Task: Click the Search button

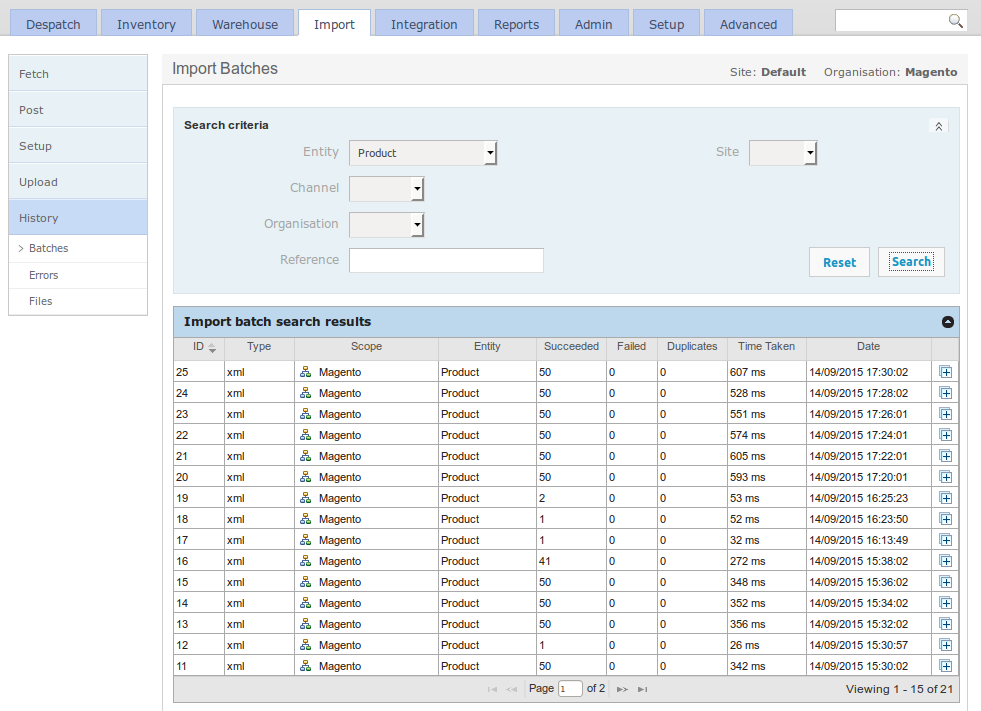Action: [910, 261]
